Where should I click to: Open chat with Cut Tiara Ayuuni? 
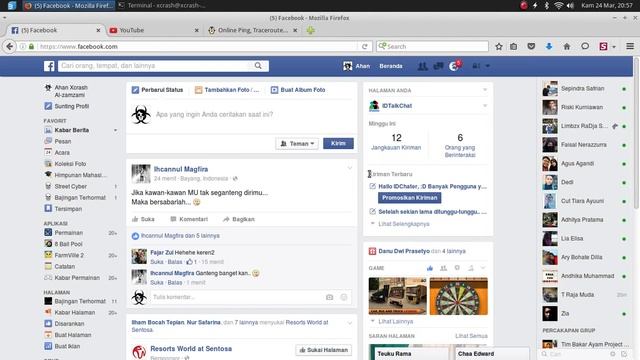click(584, 201)
